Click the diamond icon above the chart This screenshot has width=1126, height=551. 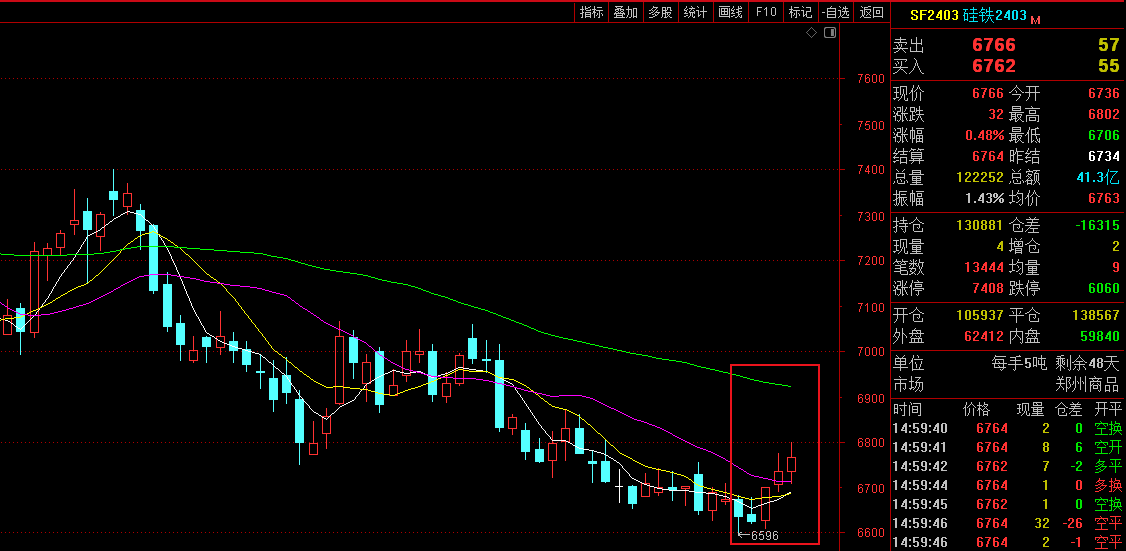(x=812, y=34)
